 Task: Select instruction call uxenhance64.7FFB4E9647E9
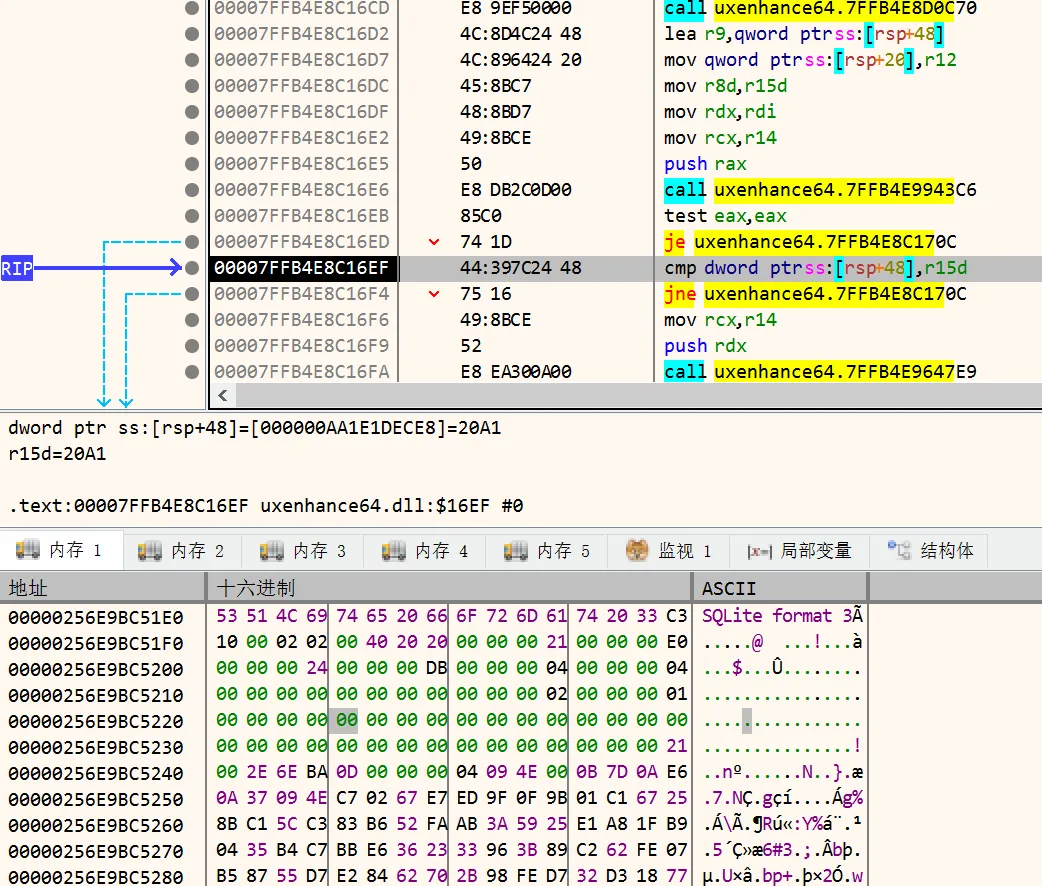pos(820,372)
